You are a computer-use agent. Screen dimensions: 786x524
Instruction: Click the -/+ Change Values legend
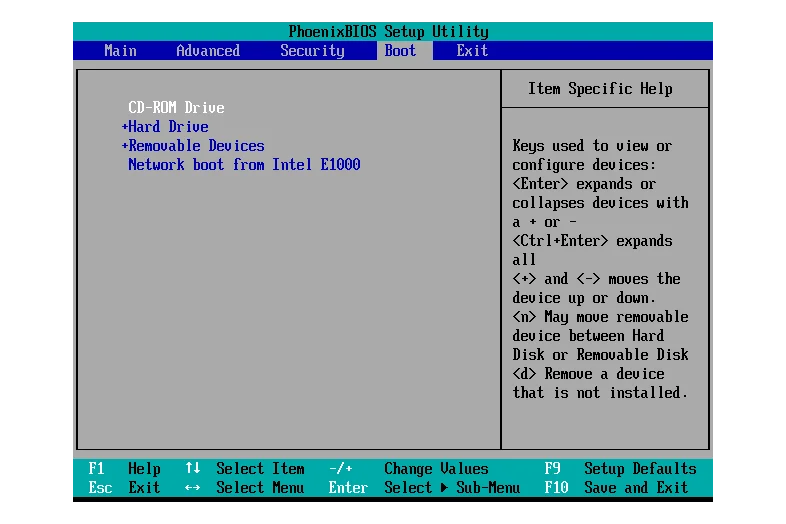[409, 468]
